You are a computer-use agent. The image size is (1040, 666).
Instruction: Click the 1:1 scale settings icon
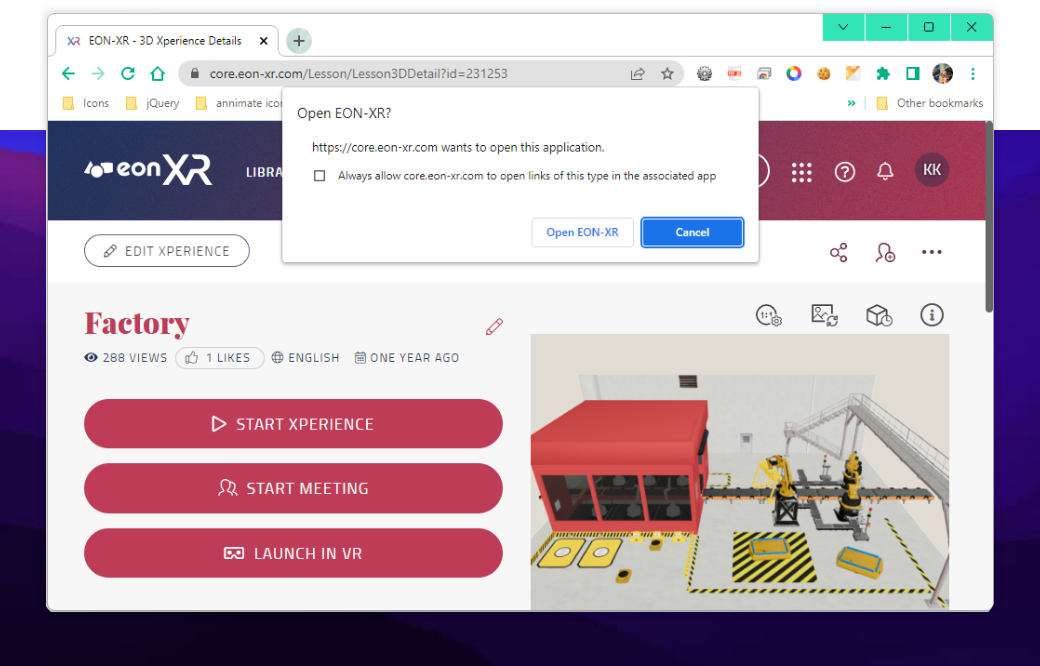click(769, 315)
